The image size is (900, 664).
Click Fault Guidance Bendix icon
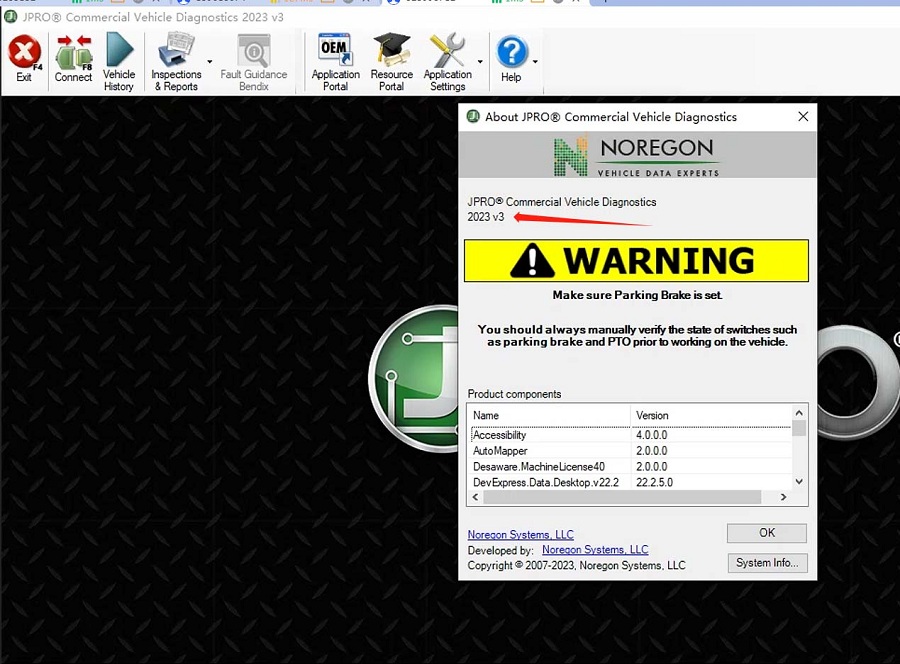pos(254,61)
